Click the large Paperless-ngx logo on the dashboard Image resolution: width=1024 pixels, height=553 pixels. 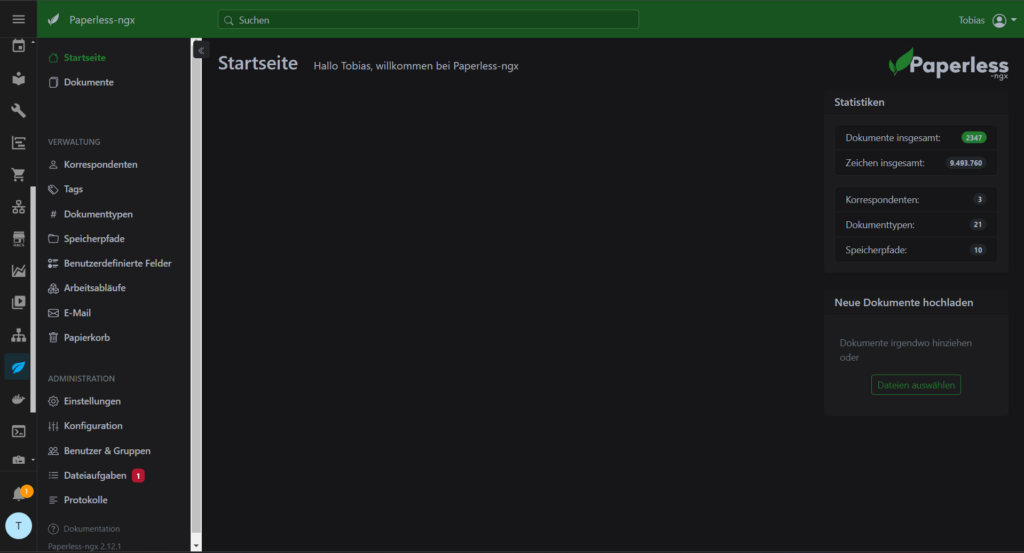(x=948, y=65)
